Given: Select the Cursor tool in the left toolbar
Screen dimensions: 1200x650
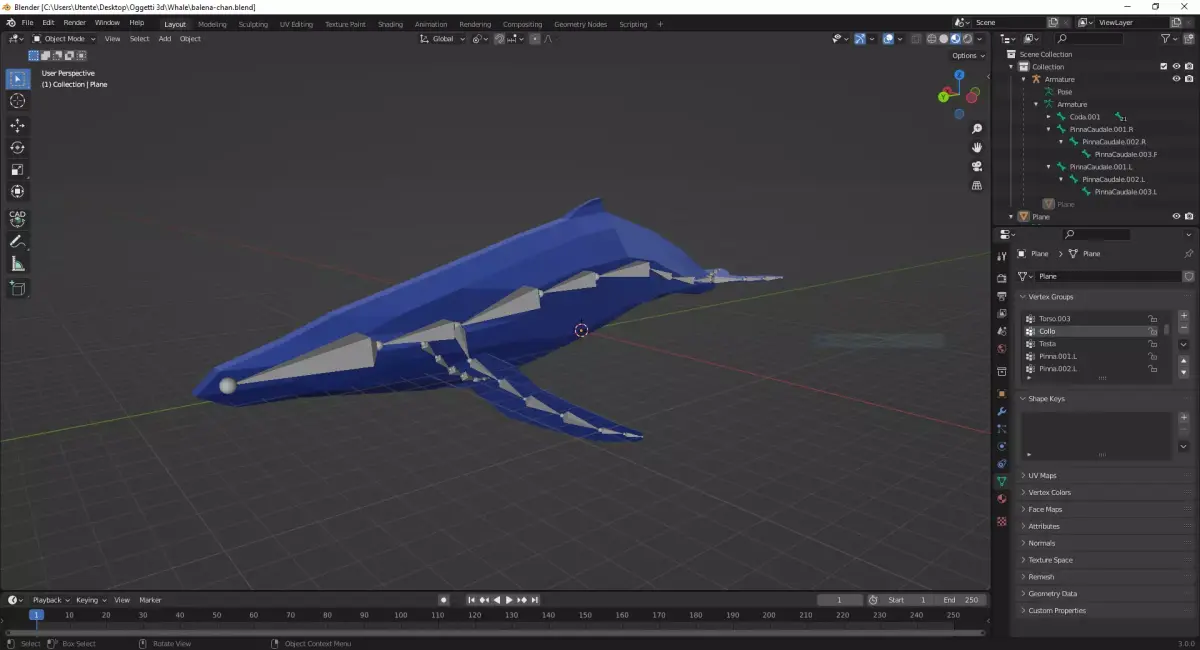Looking at the screenshot, I should point(17,101).
